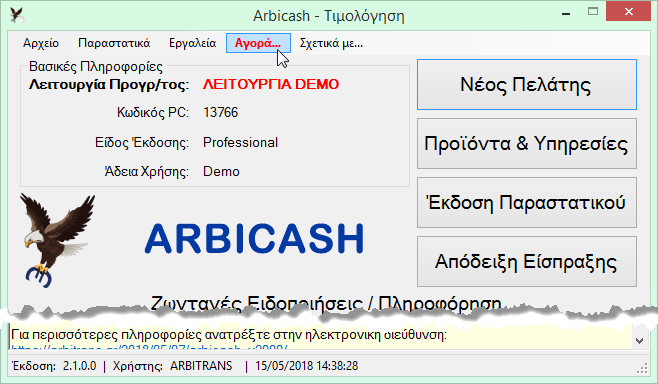This screenshot has height=384, width=658.
Task: Open the Παραστατικά menu
Action: [x=114, y=43]
